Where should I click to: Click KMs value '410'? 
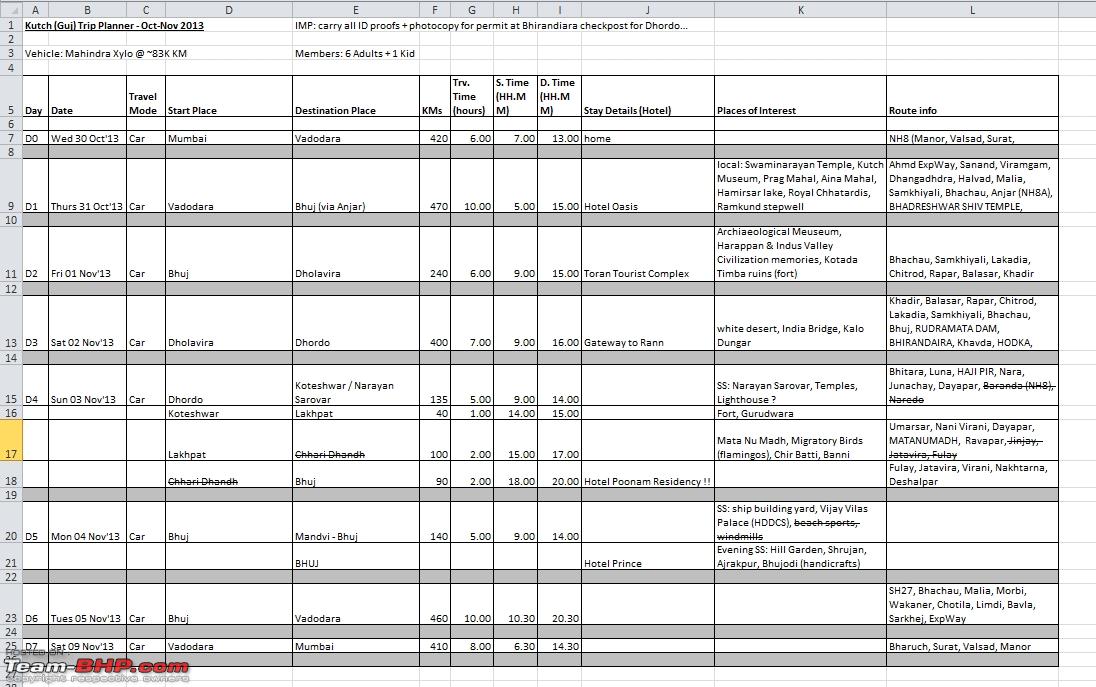pos(435,646)
